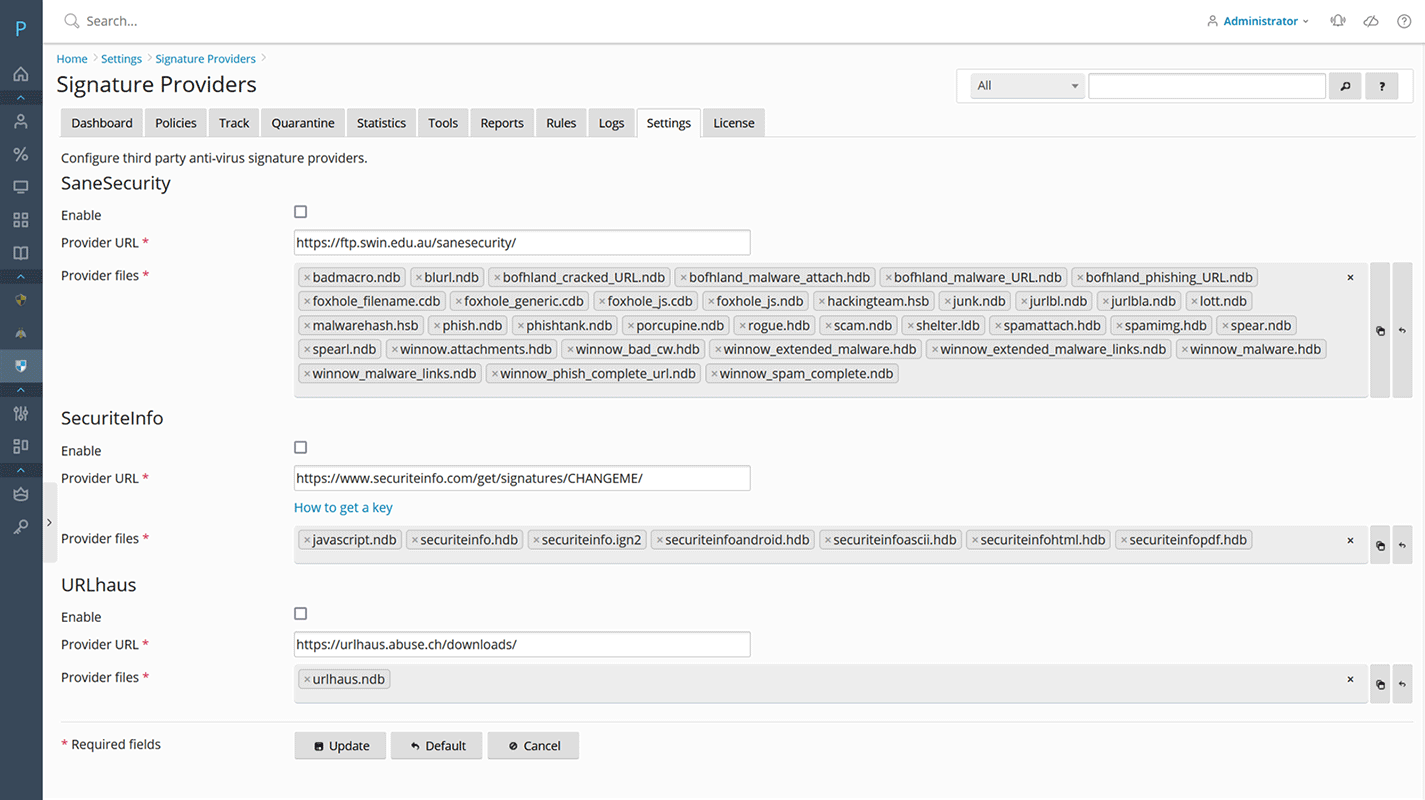Viewport: 1425px width, 800px height.
Task: Switch to the Statistics tab
Action: [x=381, y=123]
